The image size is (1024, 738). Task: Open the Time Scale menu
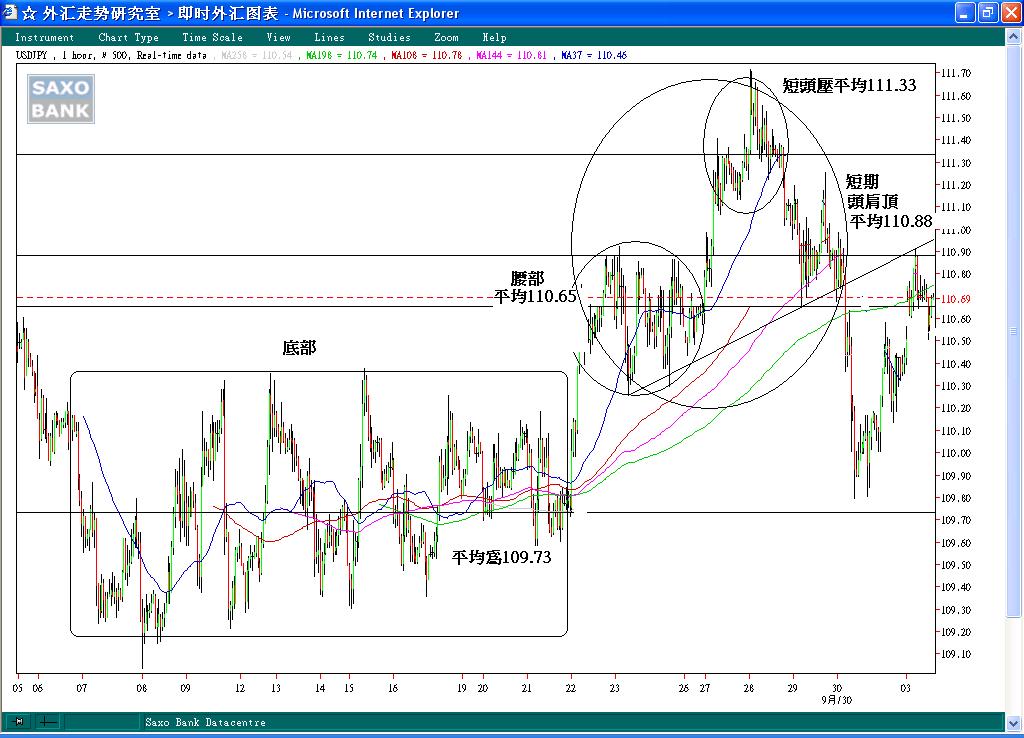[212, 38]
